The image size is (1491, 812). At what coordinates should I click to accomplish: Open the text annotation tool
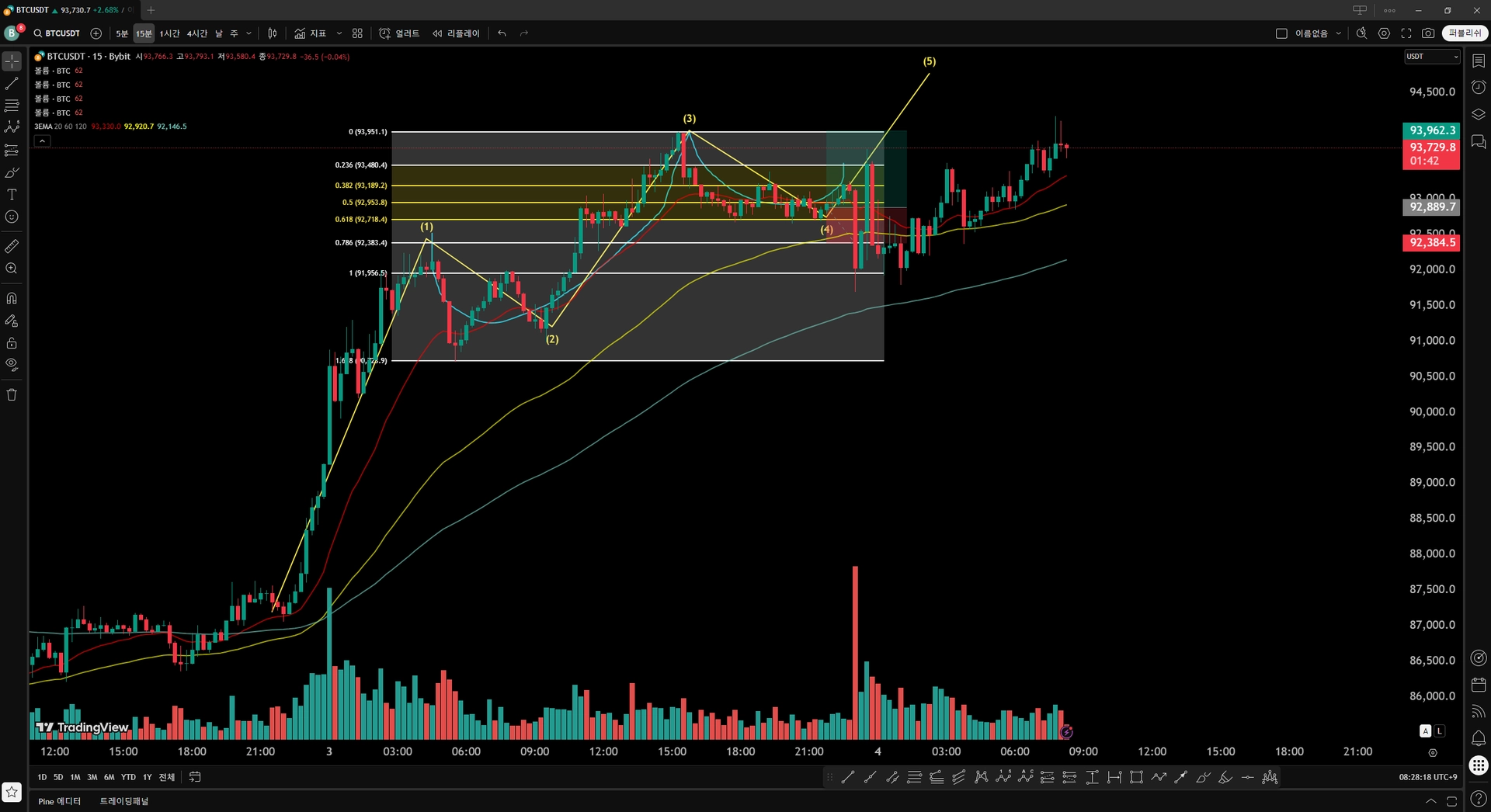(x=12, y=194)
